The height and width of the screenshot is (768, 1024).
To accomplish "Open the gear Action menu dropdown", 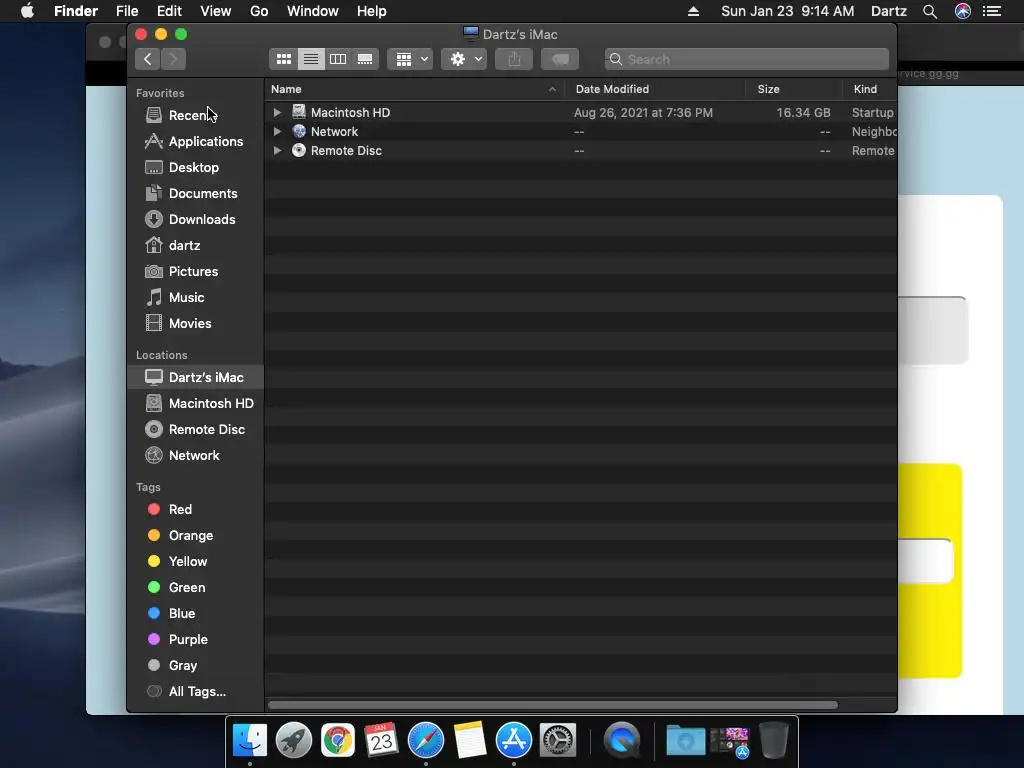I will click(464, 59).
